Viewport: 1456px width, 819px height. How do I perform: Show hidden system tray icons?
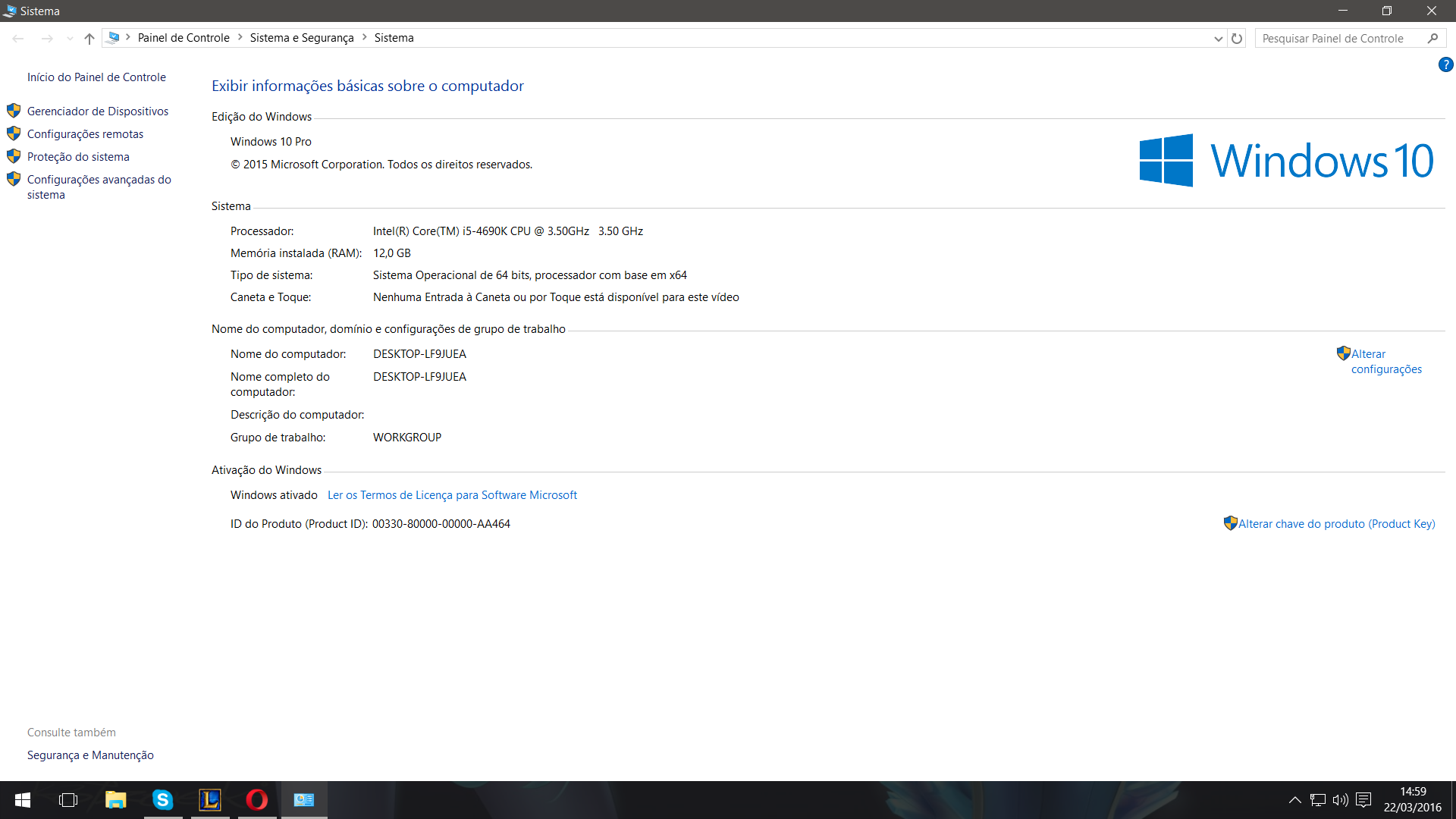click(x=1295, y=800)
